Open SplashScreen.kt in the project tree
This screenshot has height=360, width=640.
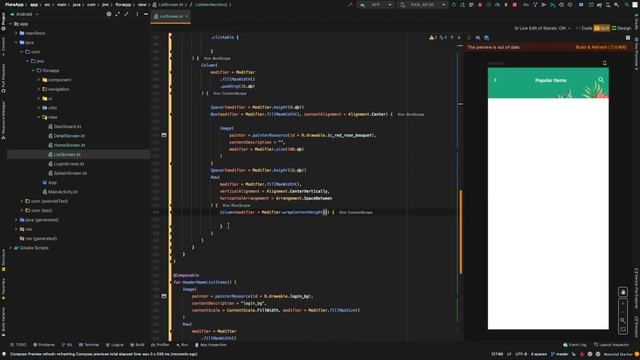[x=70, y=173]
